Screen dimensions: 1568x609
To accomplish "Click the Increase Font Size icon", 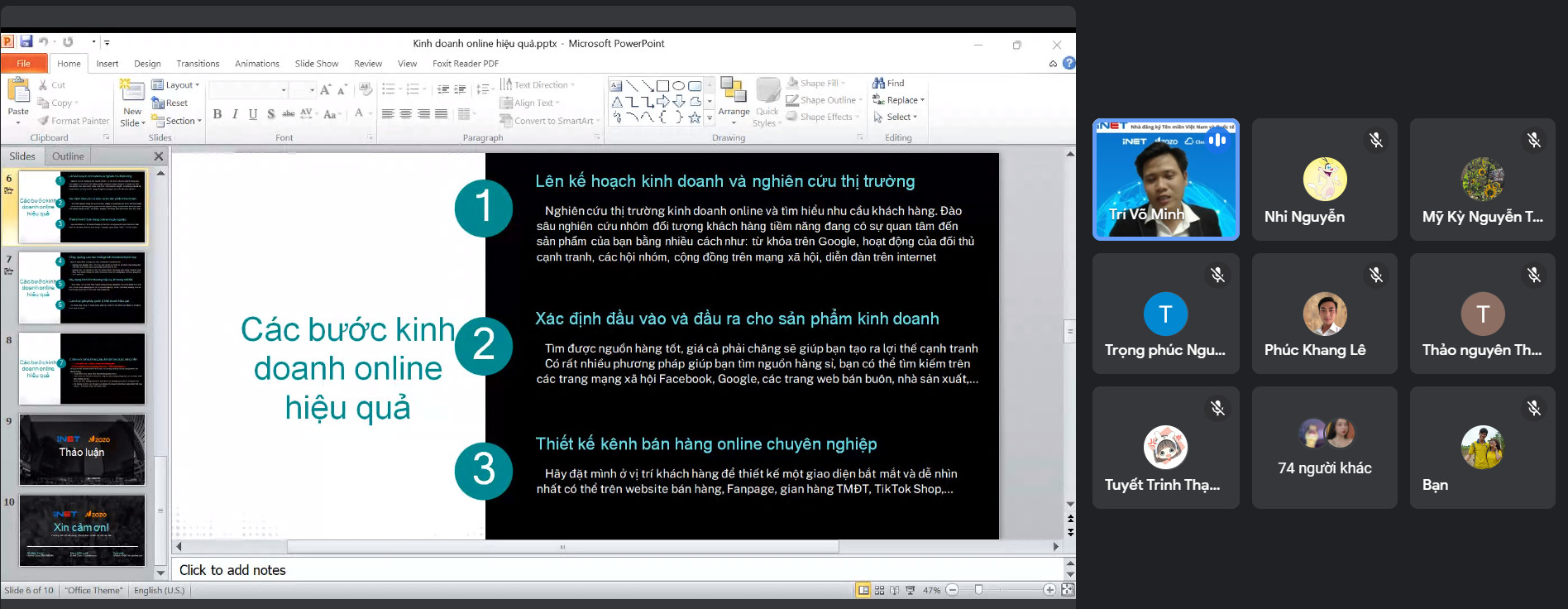I will click(x=325, y=89).
